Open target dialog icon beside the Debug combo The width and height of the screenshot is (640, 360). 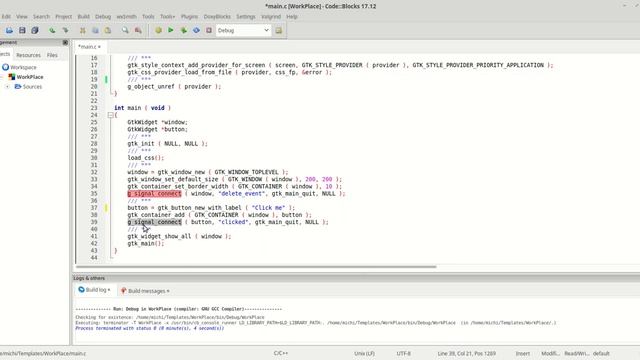pyautogui.click(x=279, y=30)
